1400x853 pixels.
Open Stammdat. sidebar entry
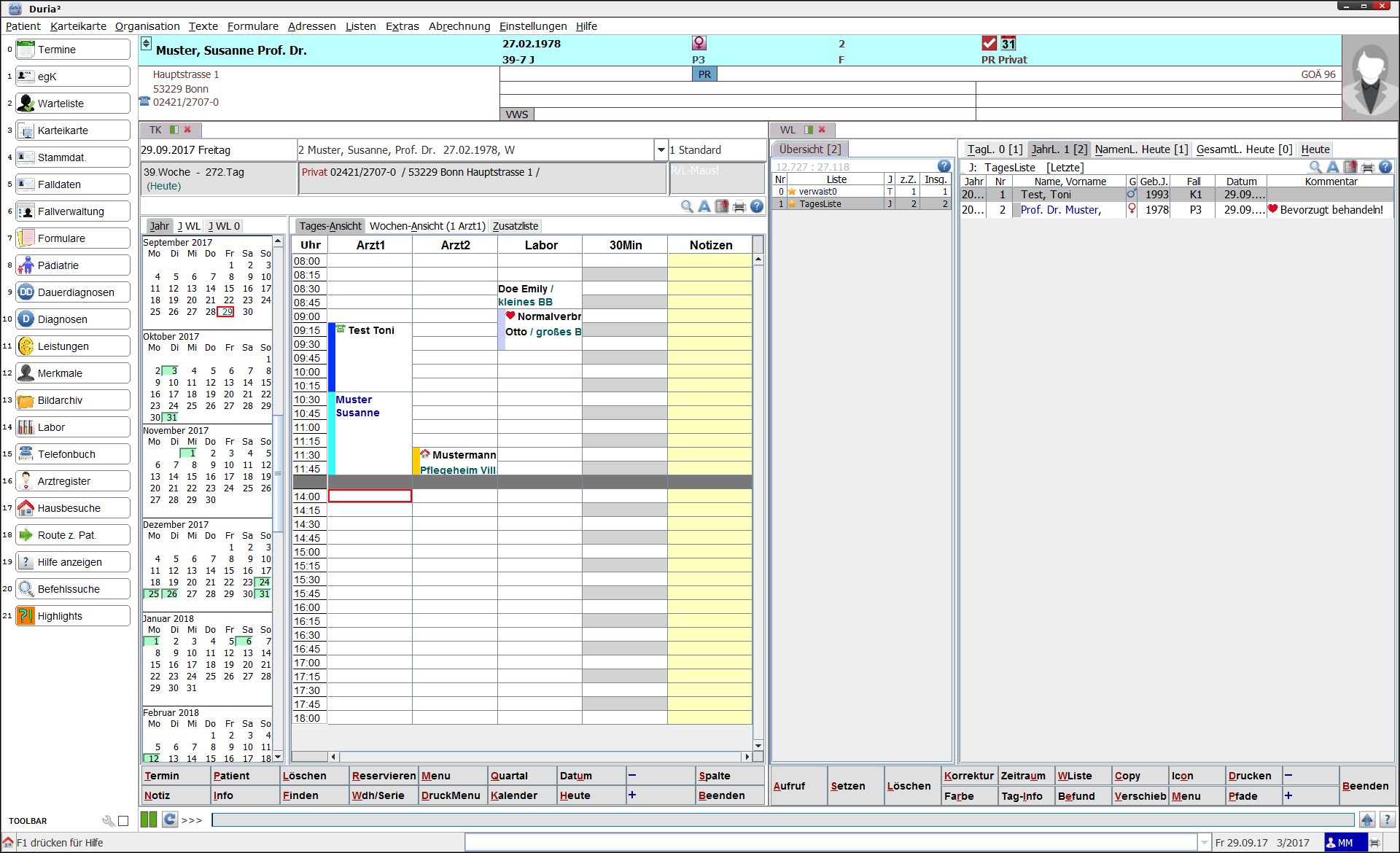[x=72, y=157]
